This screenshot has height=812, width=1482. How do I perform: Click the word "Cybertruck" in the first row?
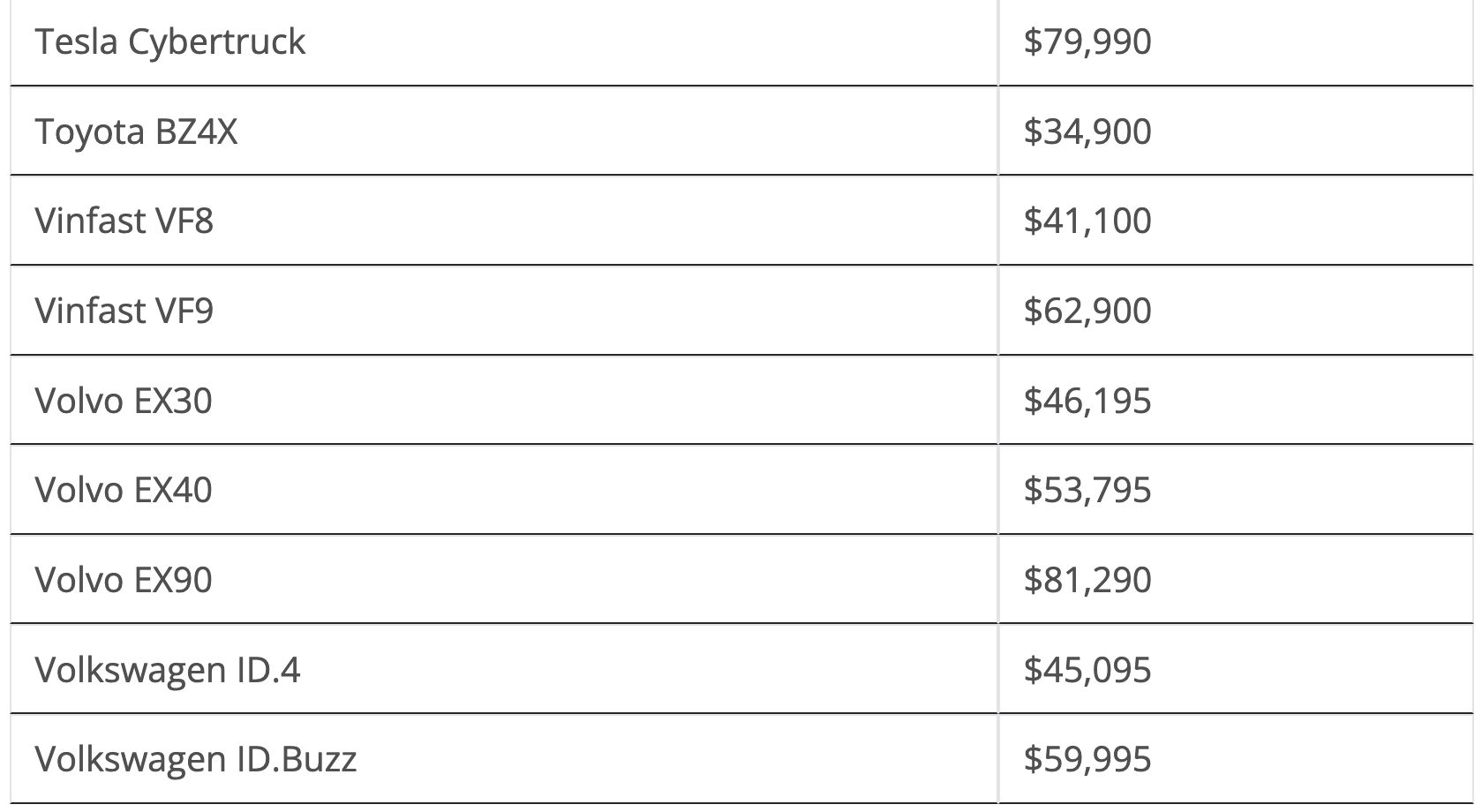[x=217, y=42]
